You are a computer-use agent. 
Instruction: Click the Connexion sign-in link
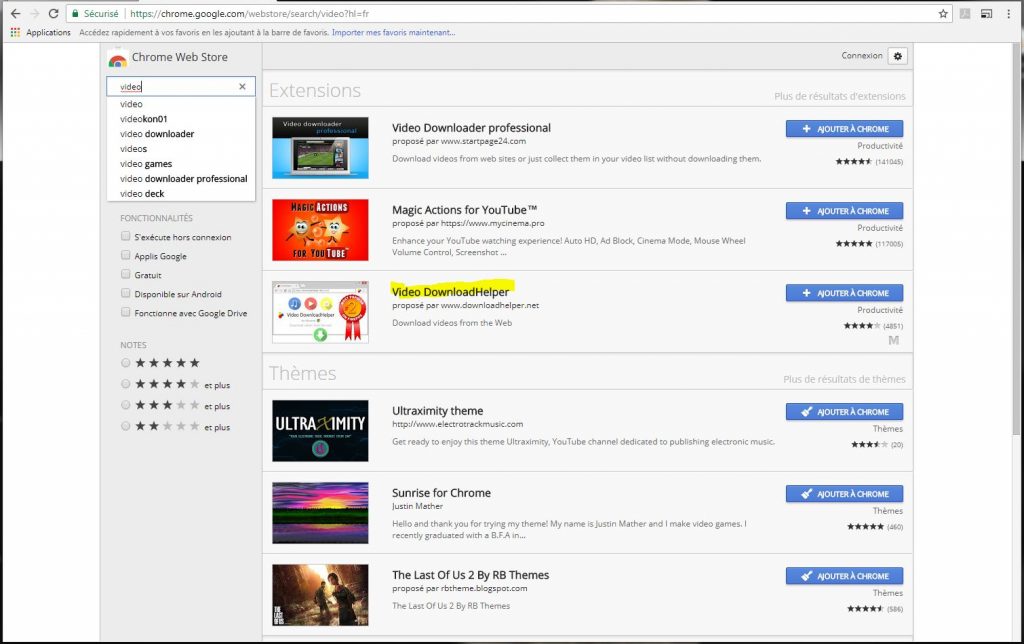click(x=861, y=56)
